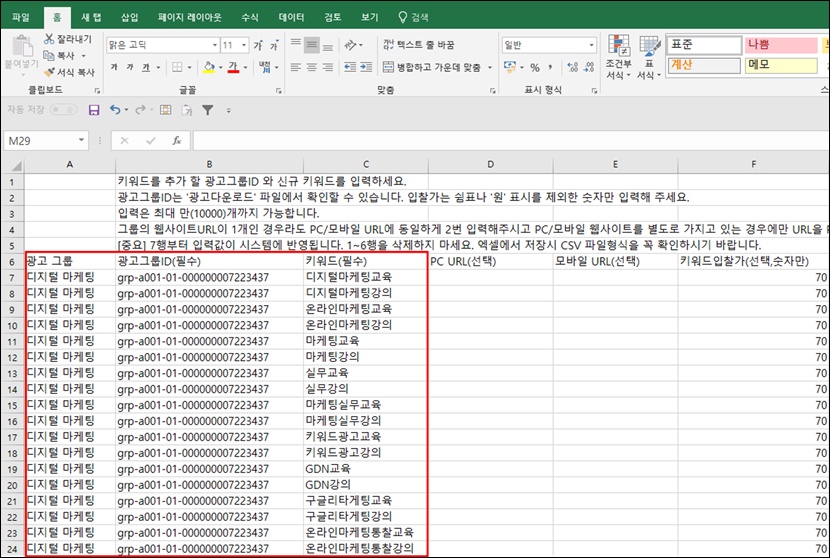Screen dimensions: 830x558
Task: Center text horizontally
Action: 312,67
